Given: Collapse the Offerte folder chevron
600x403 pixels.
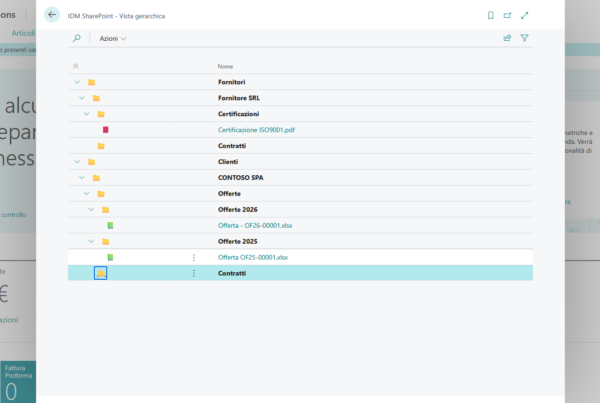Looking at the screenshot, I should coord(86,194).
